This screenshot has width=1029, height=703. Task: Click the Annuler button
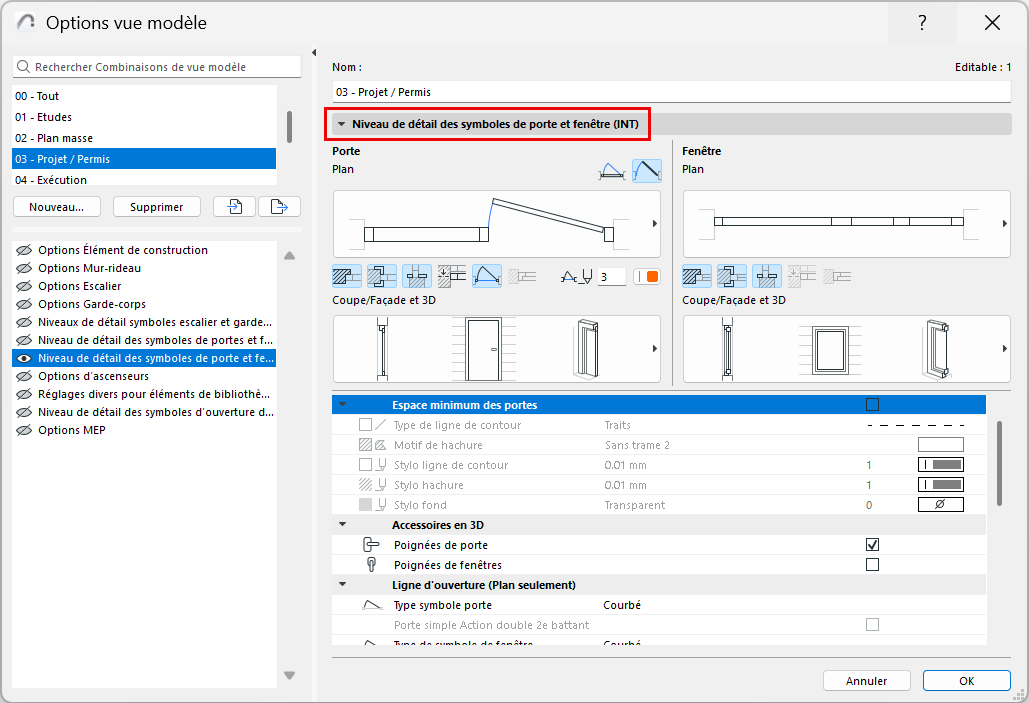click(x=866, y=681)
